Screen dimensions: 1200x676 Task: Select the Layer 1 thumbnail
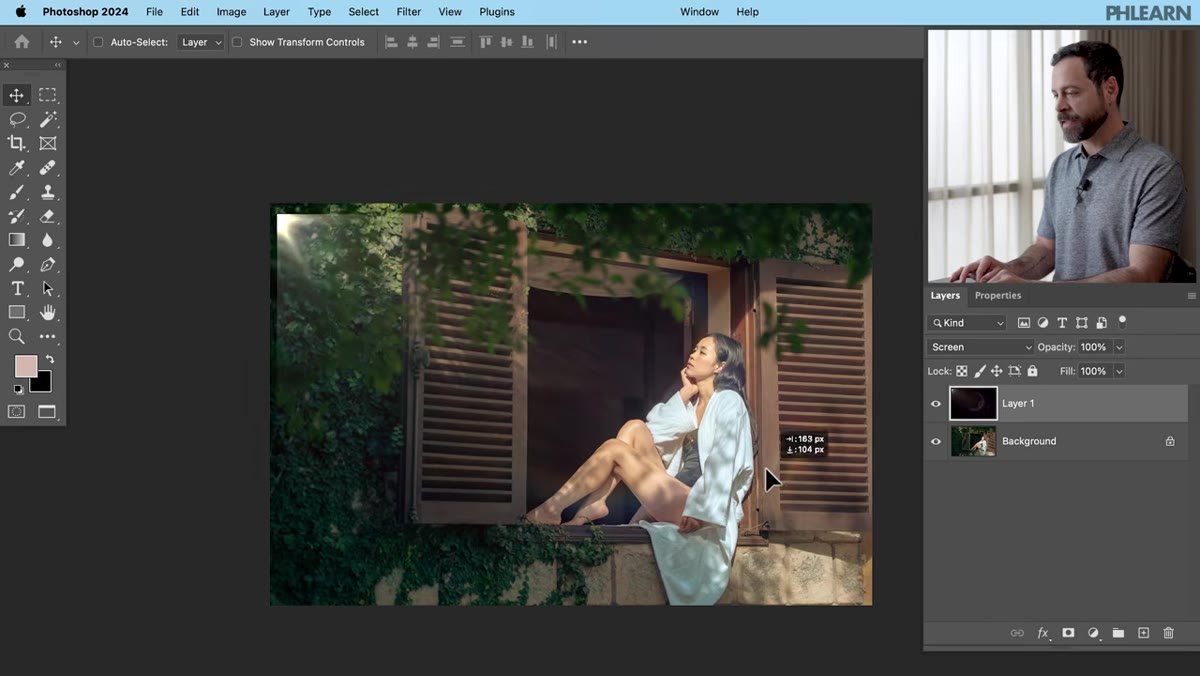pyautogui.click(x=973, y=403)
